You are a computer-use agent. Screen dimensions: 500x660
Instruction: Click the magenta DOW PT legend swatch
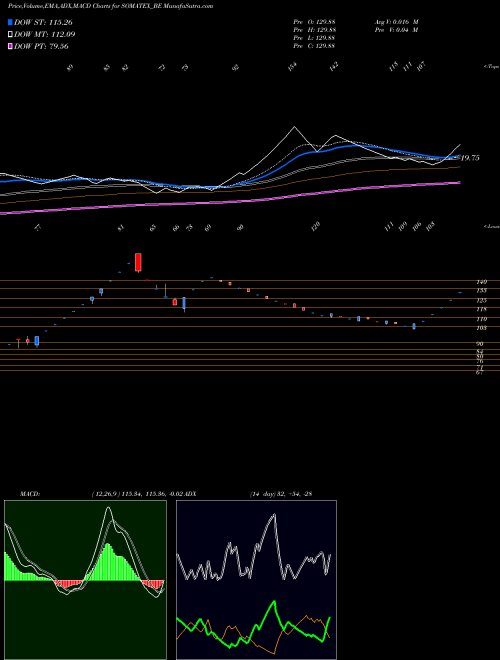tap(11, 46)
